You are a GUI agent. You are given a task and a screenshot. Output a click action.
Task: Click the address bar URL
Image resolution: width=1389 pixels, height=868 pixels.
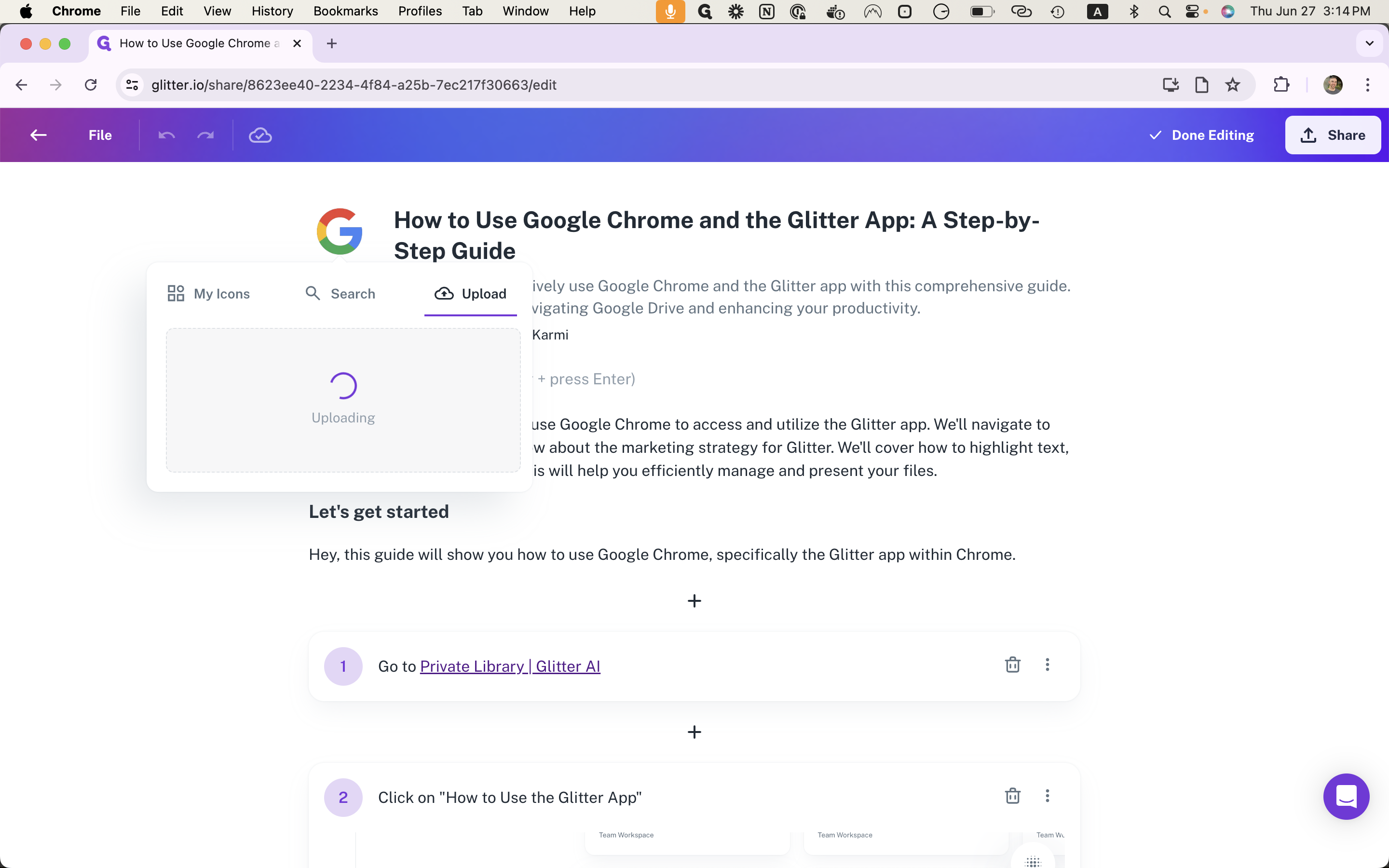pyautogui.click(x=354, y=85)
